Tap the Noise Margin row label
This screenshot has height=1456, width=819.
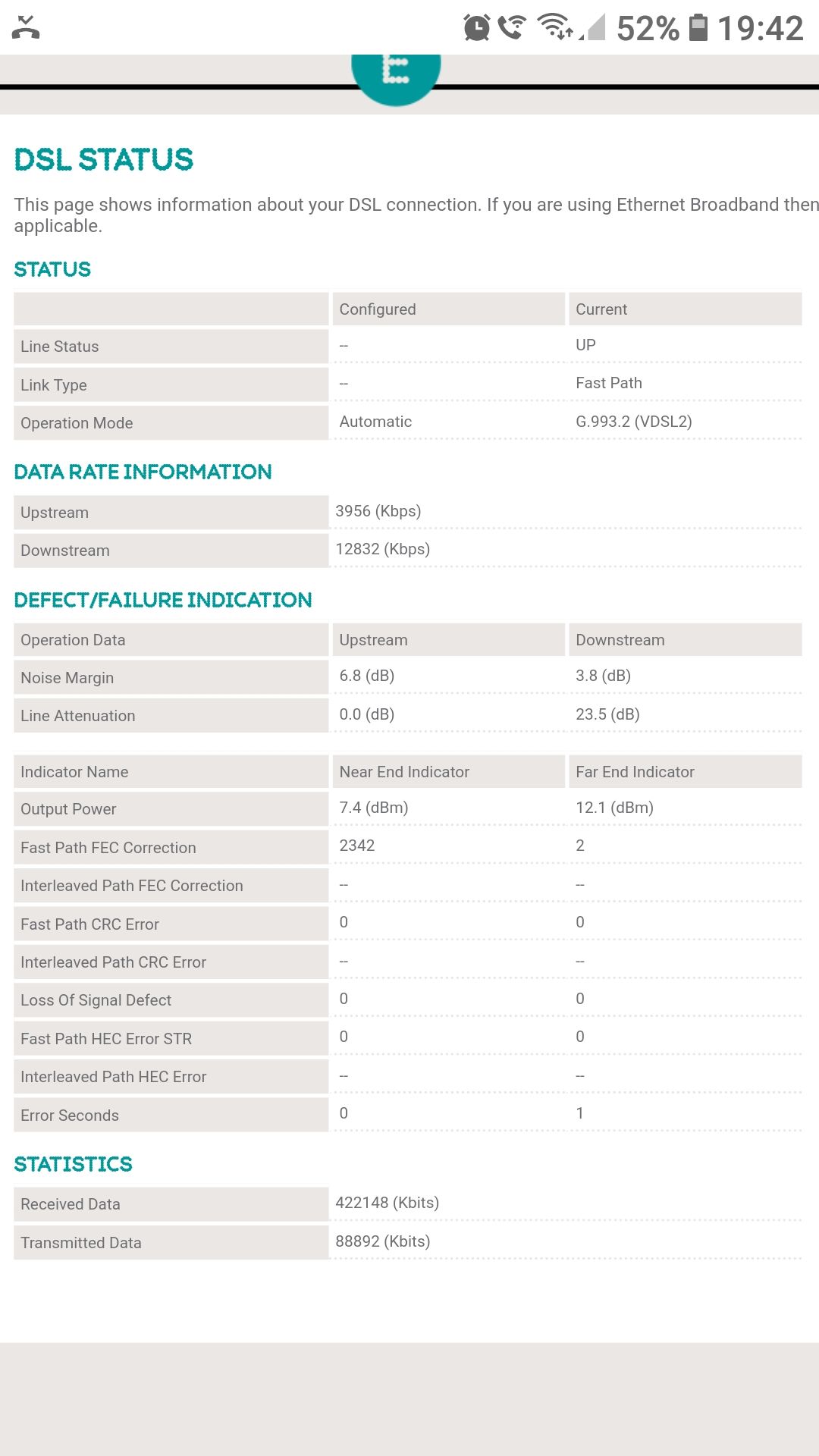[x=67, y=677]
